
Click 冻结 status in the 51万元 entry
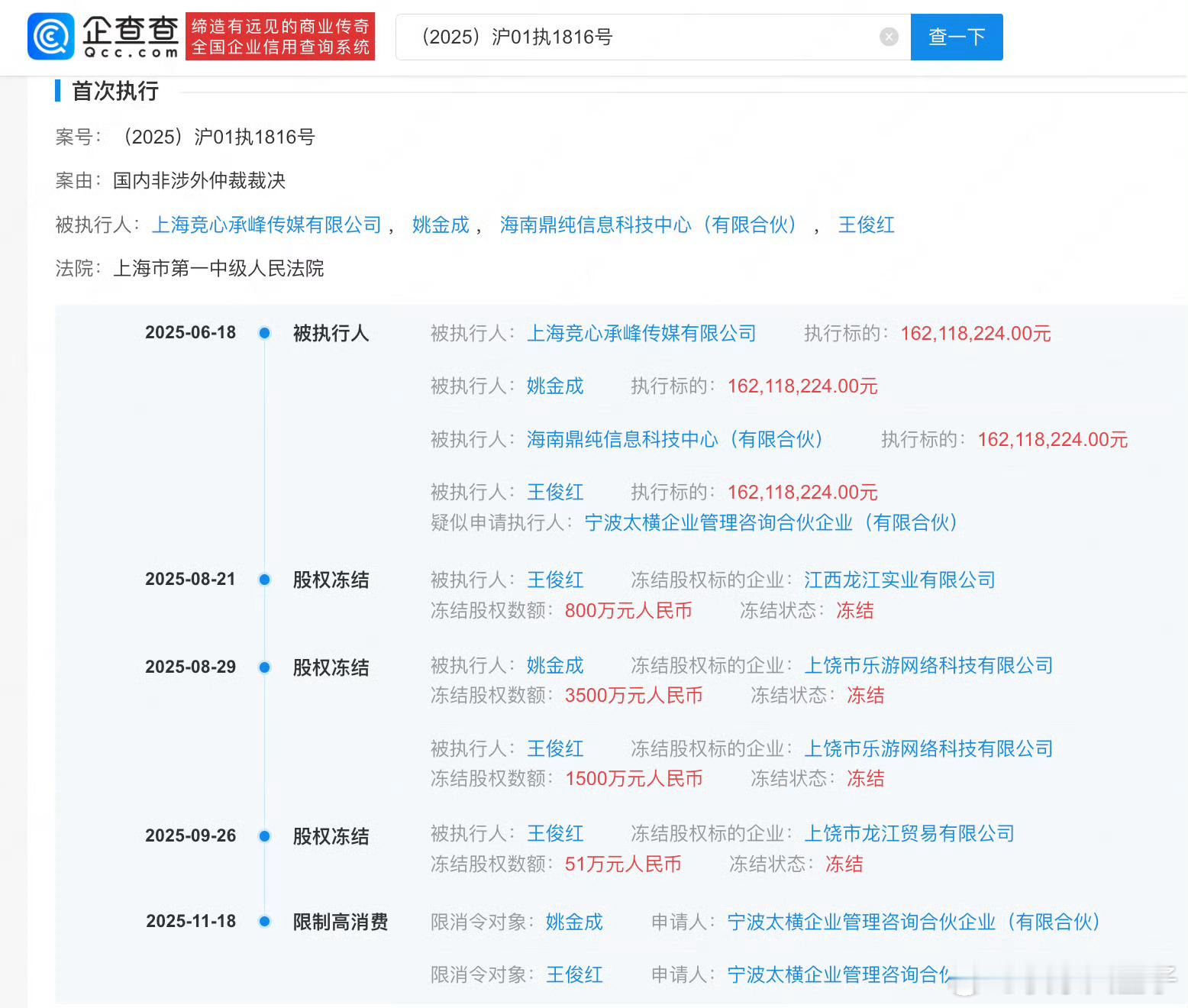pyautogui.click(x=844, y=864)
